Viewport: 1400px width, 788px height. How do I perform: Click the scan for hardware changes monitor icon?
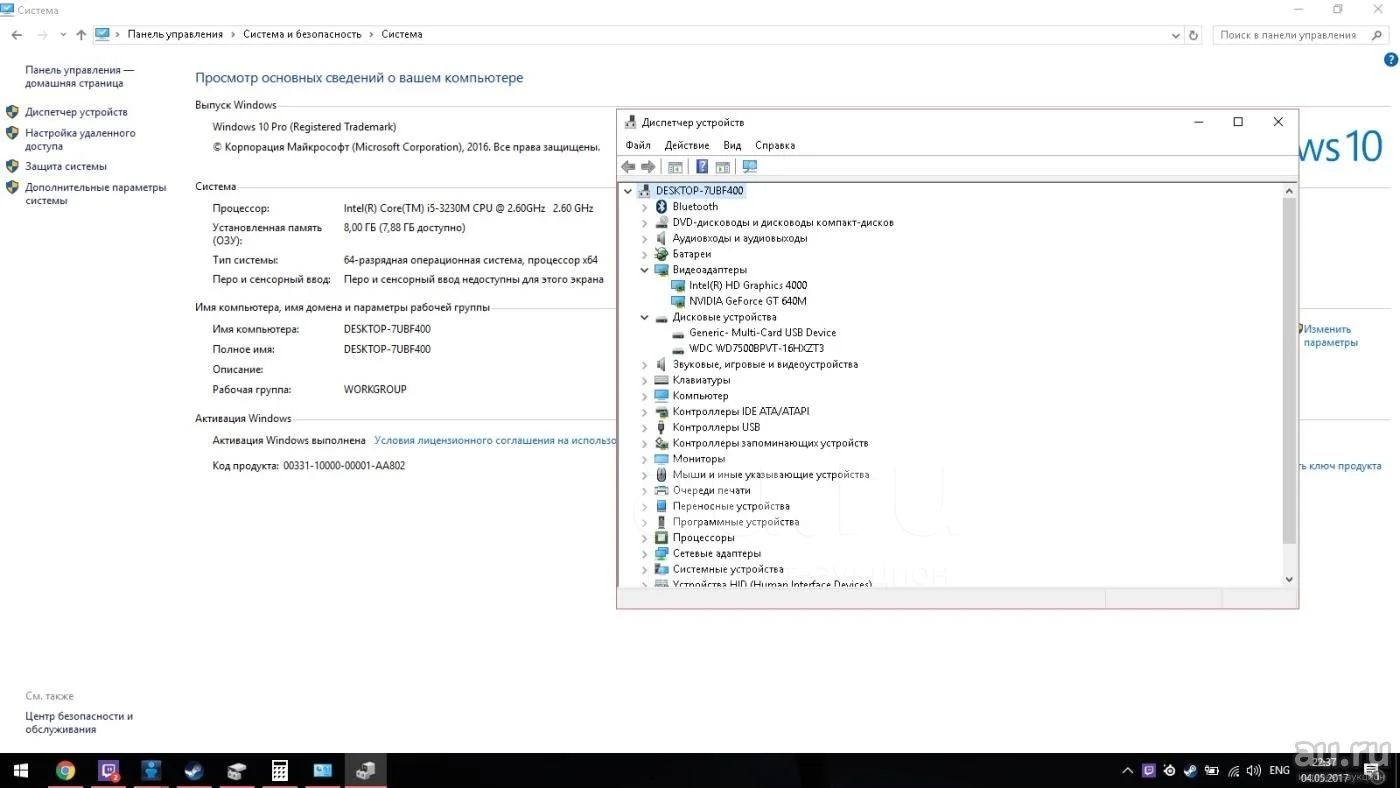(750, 167)
